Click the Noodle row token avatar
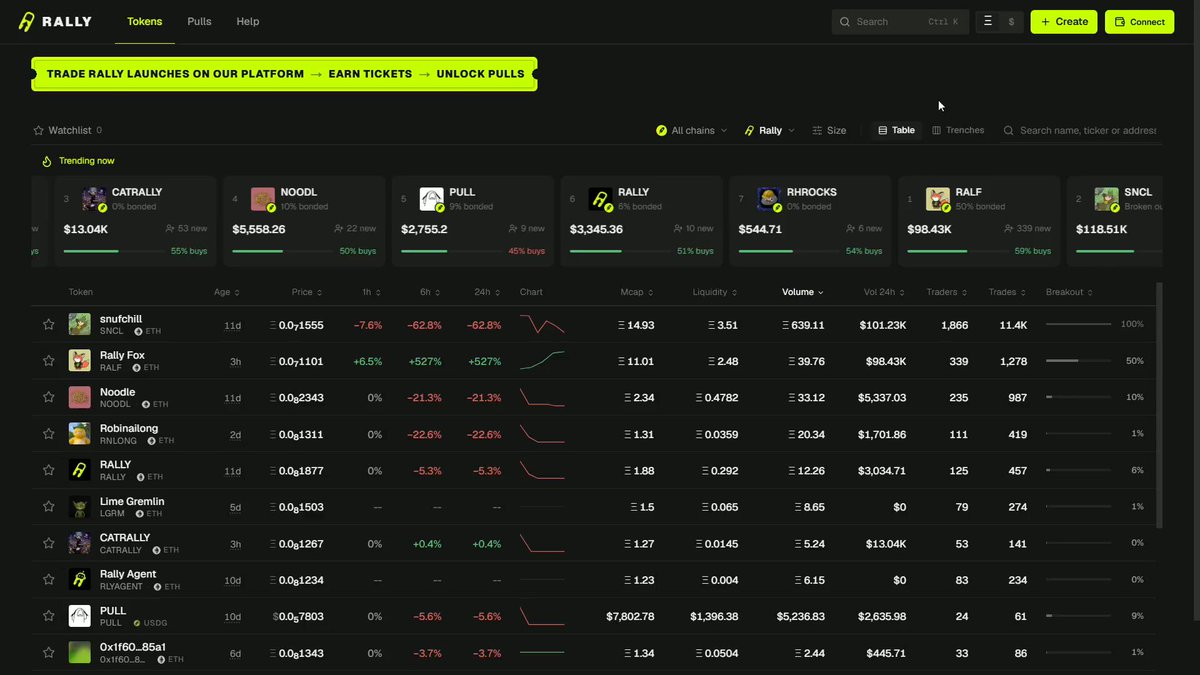 click(80, 397)
